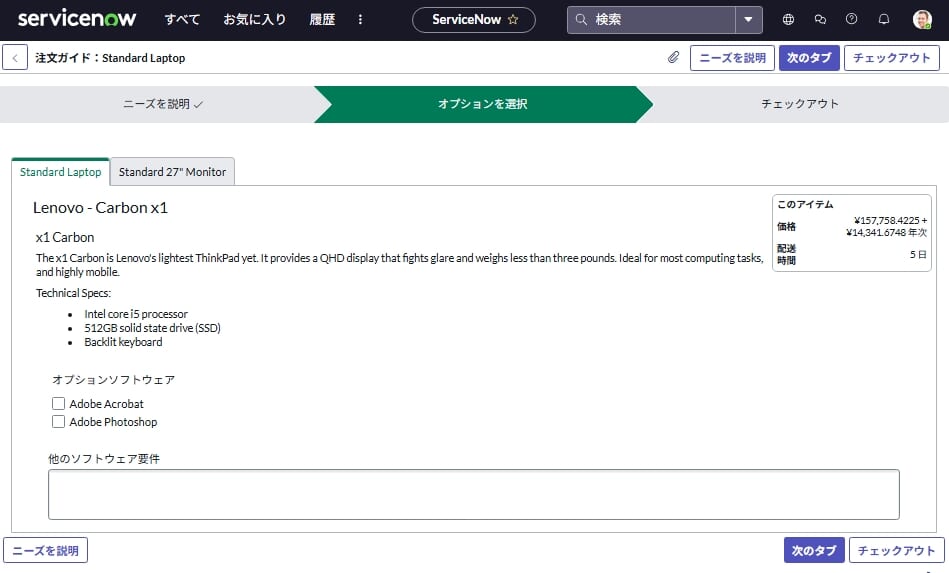The image size is (949, 573).
Task: Click the 5 日 delivery time value
Action: (x=918, y=255)
